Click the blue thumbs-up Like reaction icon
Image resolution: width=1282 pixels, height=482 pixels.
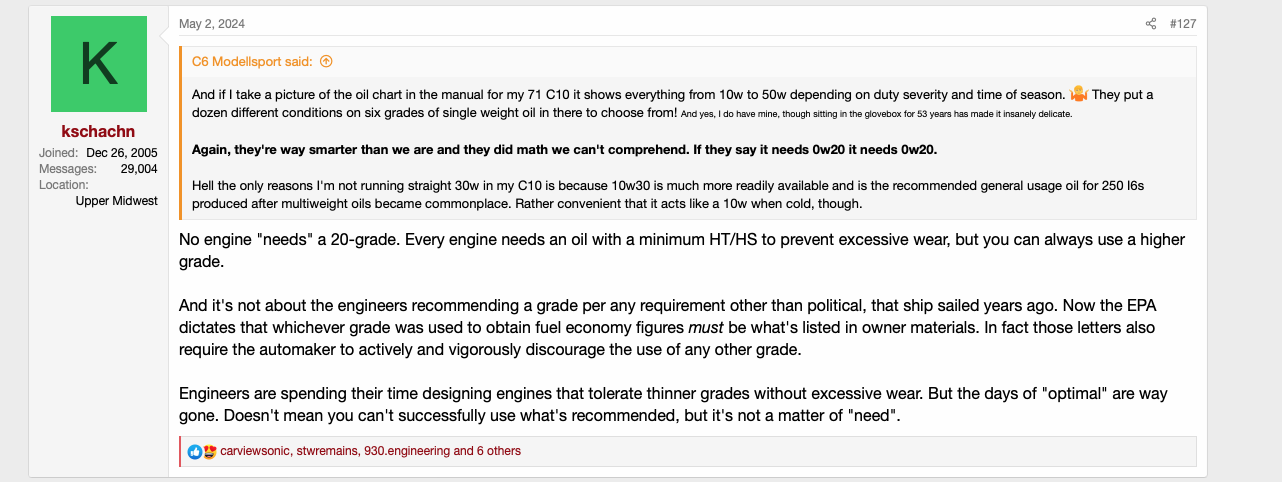195,451
